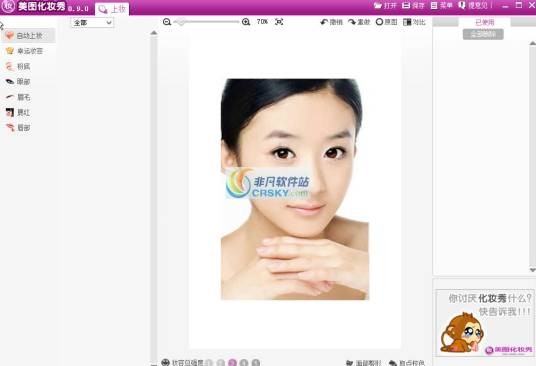Switch to the 已使用 tab
This screenshot has width=536, height=366.
[x=484, y=22]
